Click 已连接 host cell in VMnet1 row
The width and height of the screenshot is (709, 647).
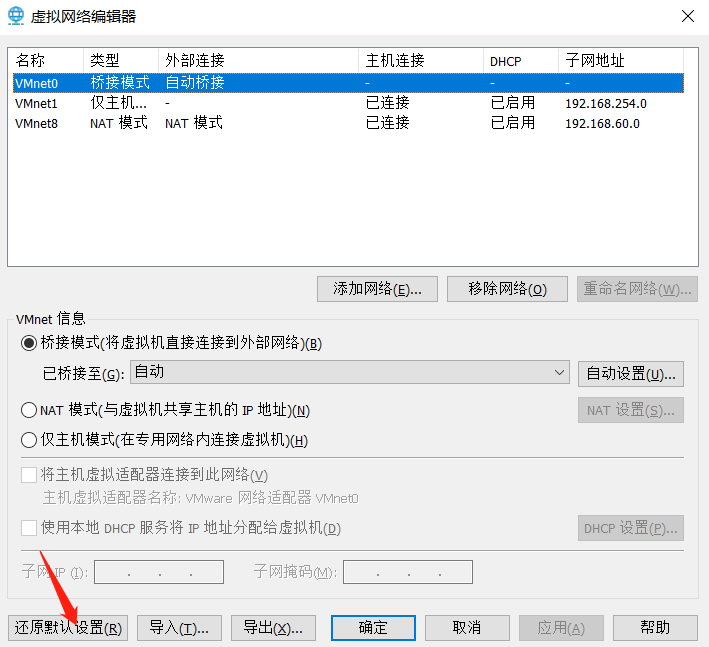click(x=388, y=103)
